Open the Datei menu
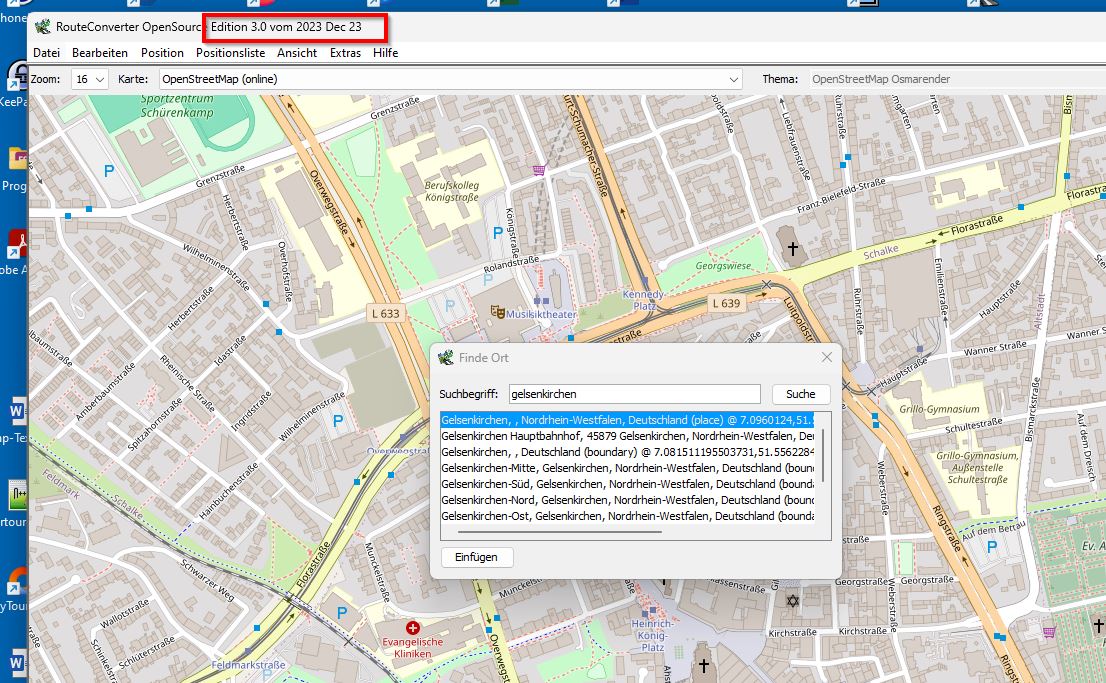 pos(46,53)
